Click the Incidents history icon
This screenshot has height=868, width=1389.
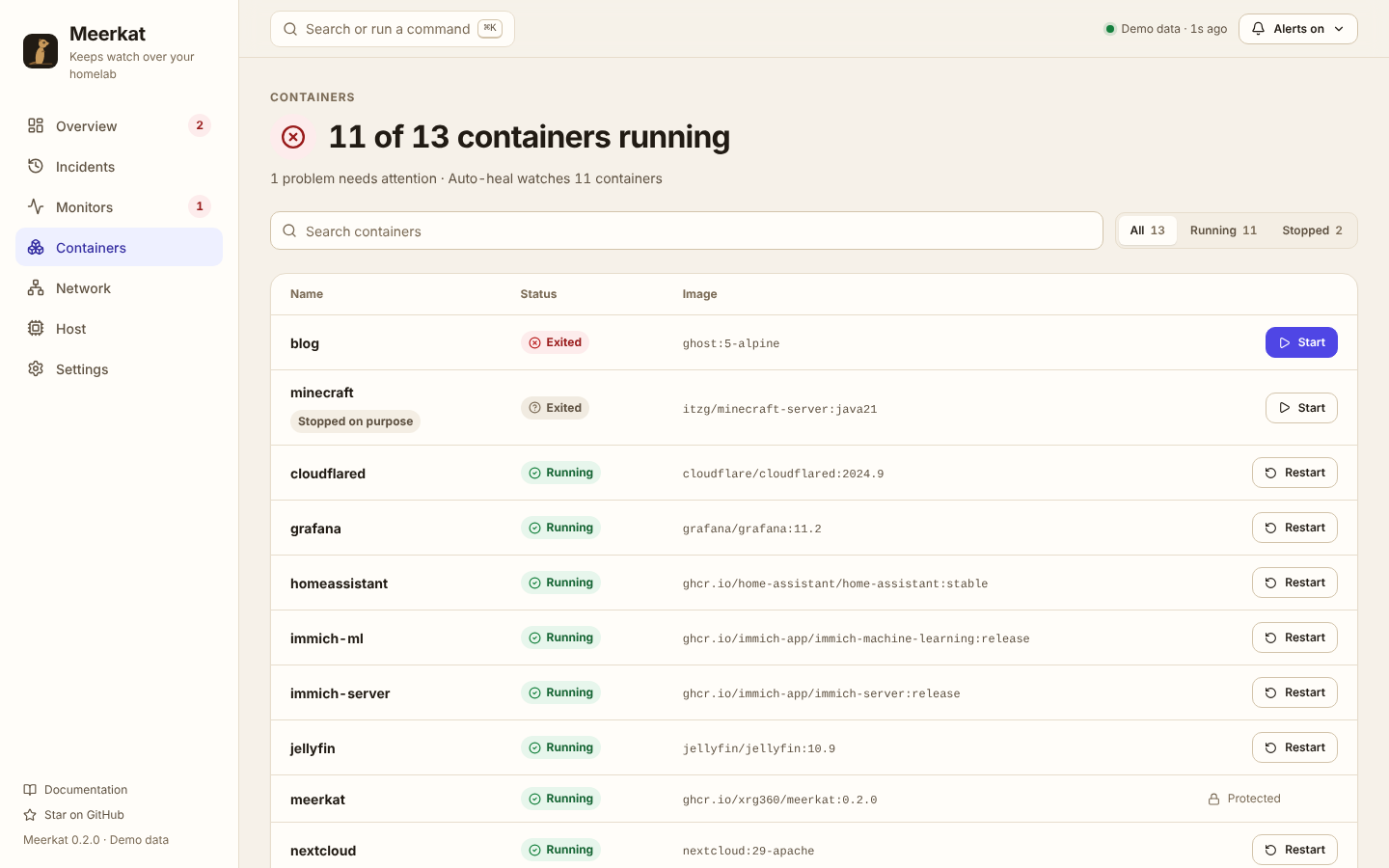click(x=36, y=166)
